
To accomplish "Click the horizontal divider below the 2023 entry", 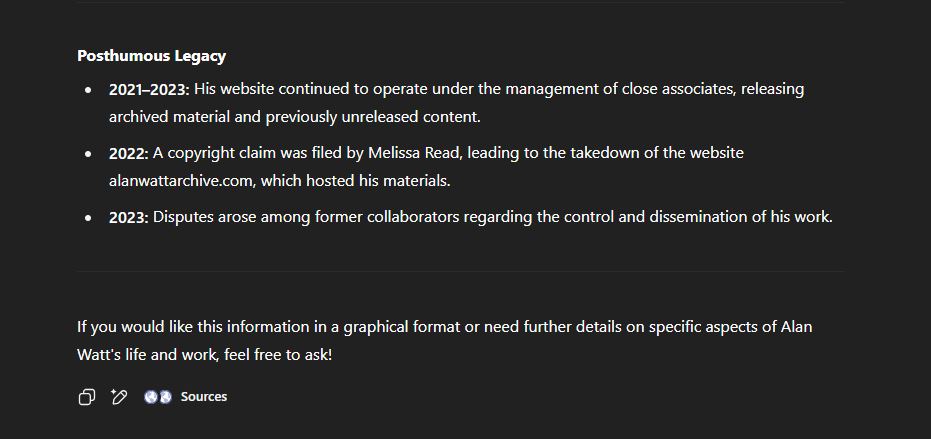I will click(460, 271).
